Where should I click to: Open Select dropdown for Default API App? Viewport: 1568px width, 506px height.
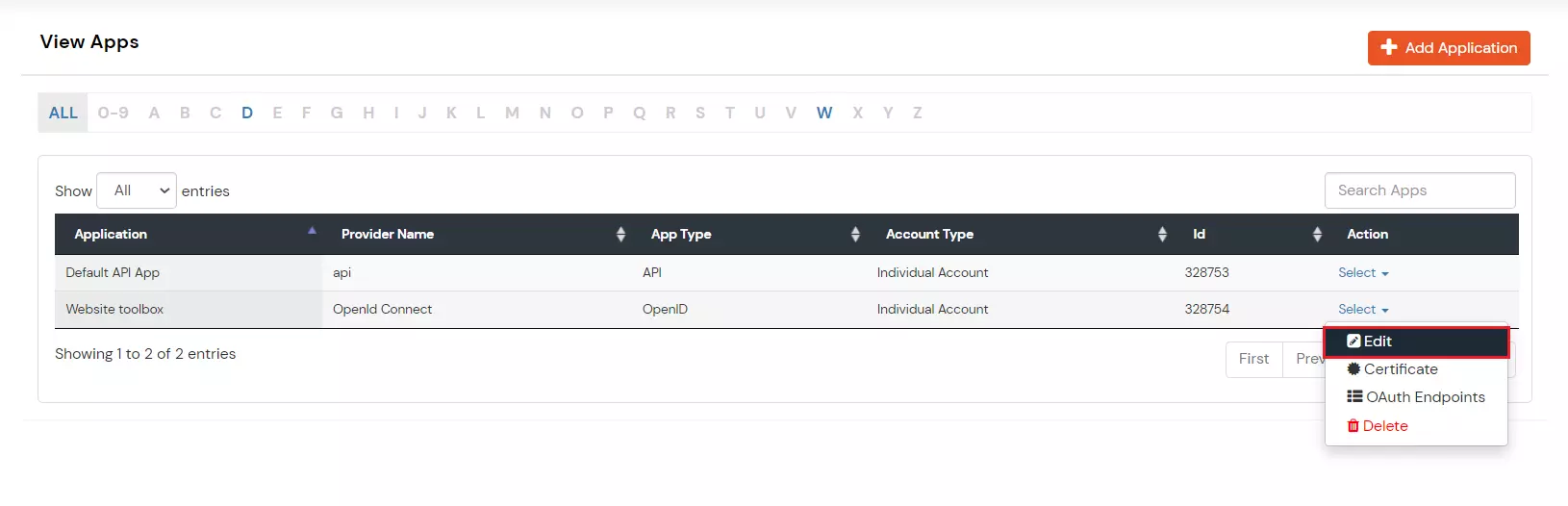coord(1363,273)
